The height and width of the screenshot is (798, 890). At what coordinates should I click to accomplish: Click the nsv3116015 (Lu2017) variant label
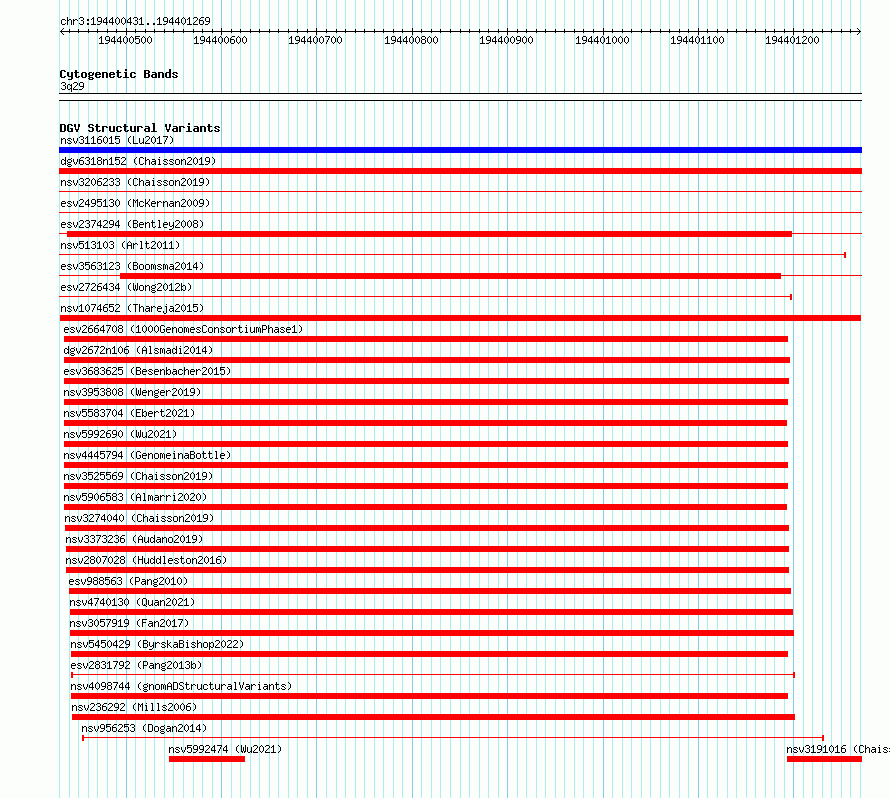click(117, 140)
